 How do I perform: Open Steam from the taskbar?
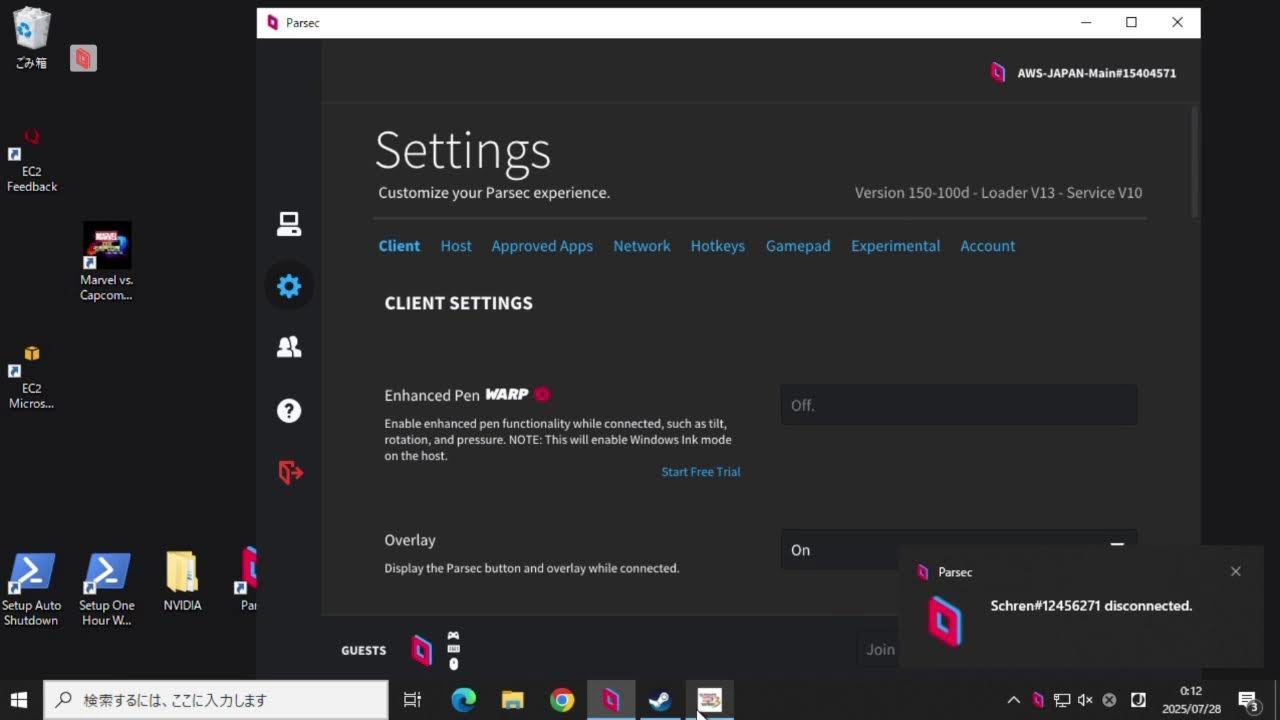click(x=660, y=700)
